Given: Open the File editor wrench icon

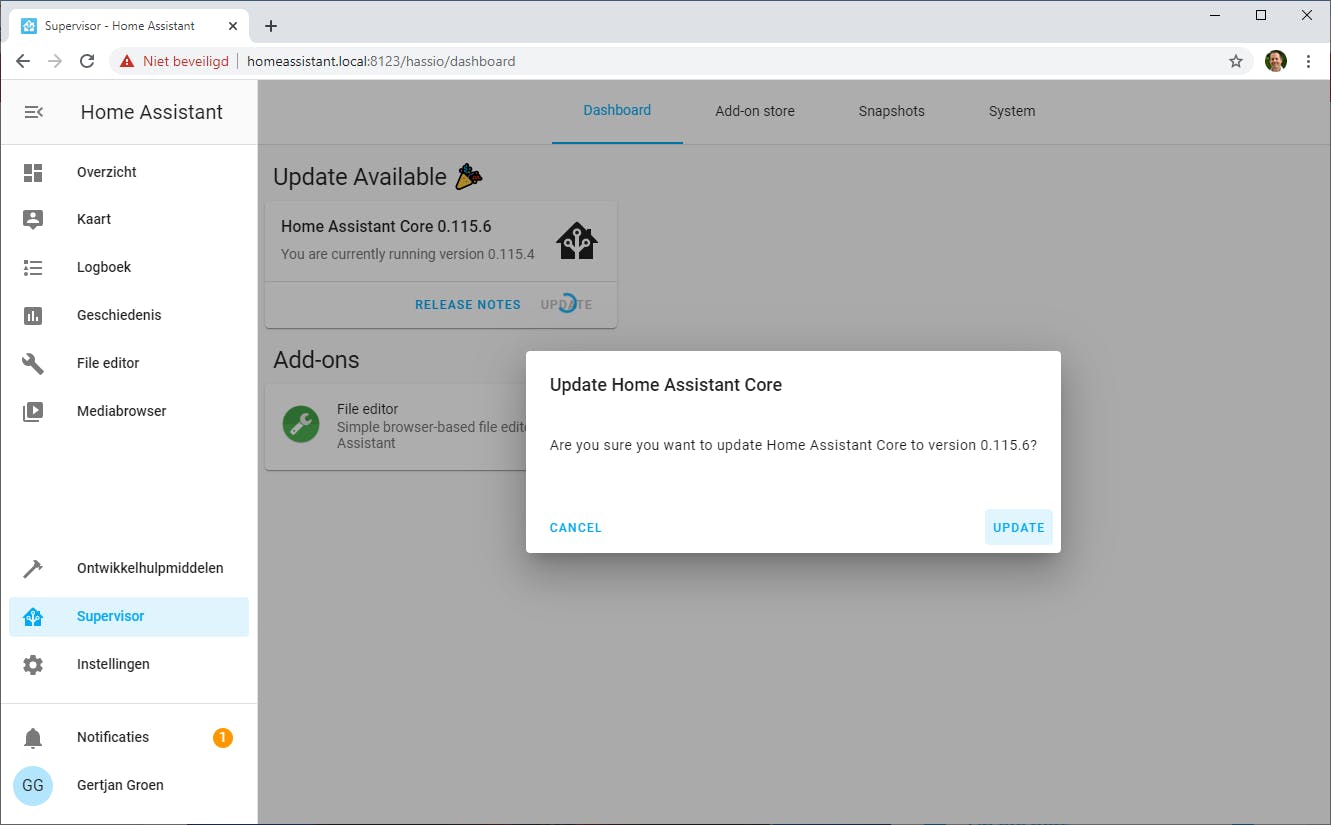Looking at the screenshot, I should coord(33,363).
